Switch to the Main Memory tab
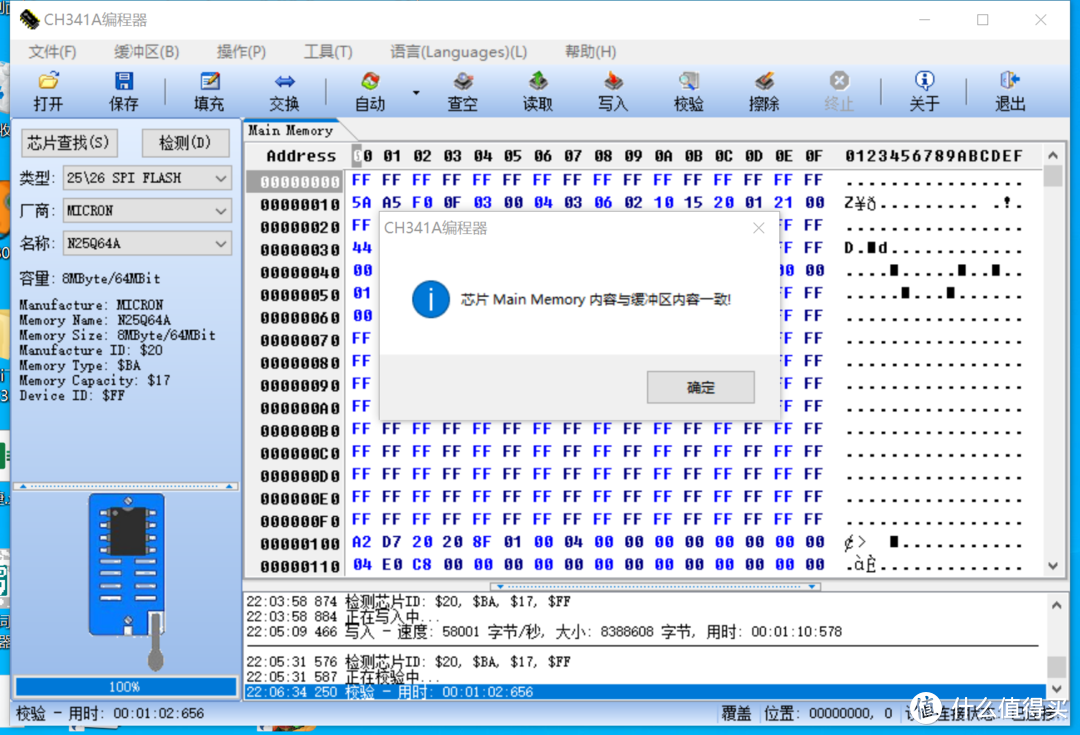Screen dimensions: 1080x735 pos(290,130)
